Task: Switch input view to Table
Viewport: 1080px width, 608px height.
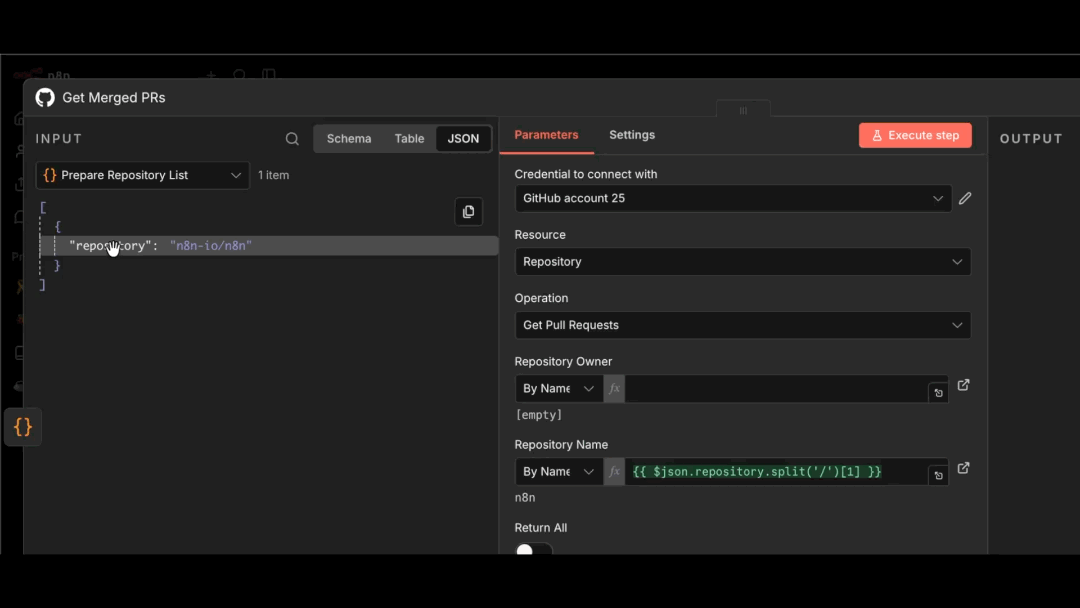Action: coord(408,138)
